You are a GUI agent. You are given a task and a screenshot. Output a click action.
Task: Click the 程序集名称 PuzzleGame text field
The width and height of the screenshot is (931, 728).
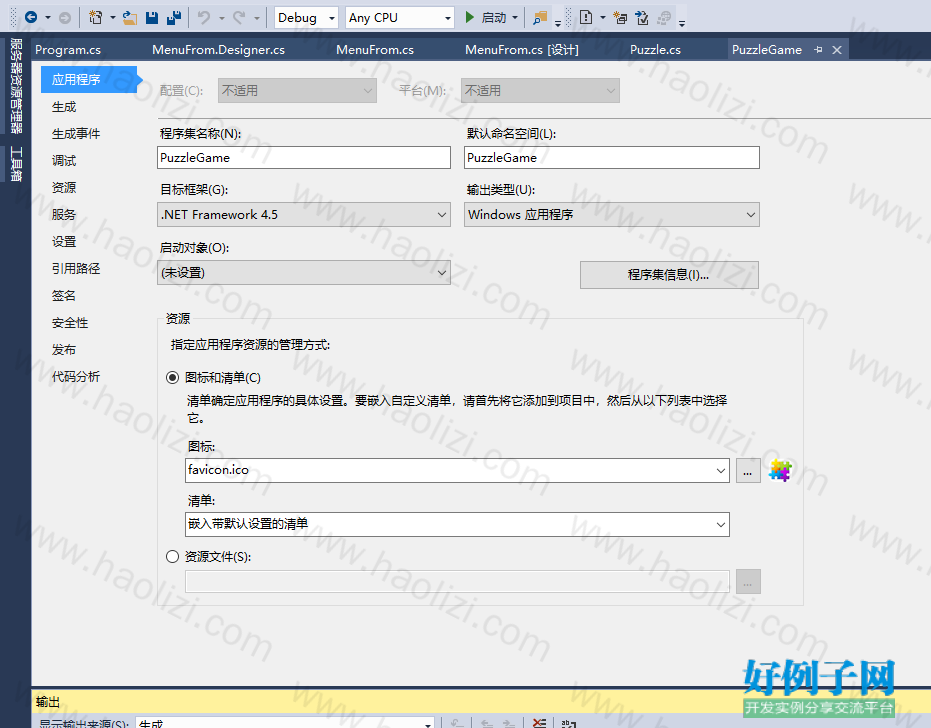click(304, 157)
